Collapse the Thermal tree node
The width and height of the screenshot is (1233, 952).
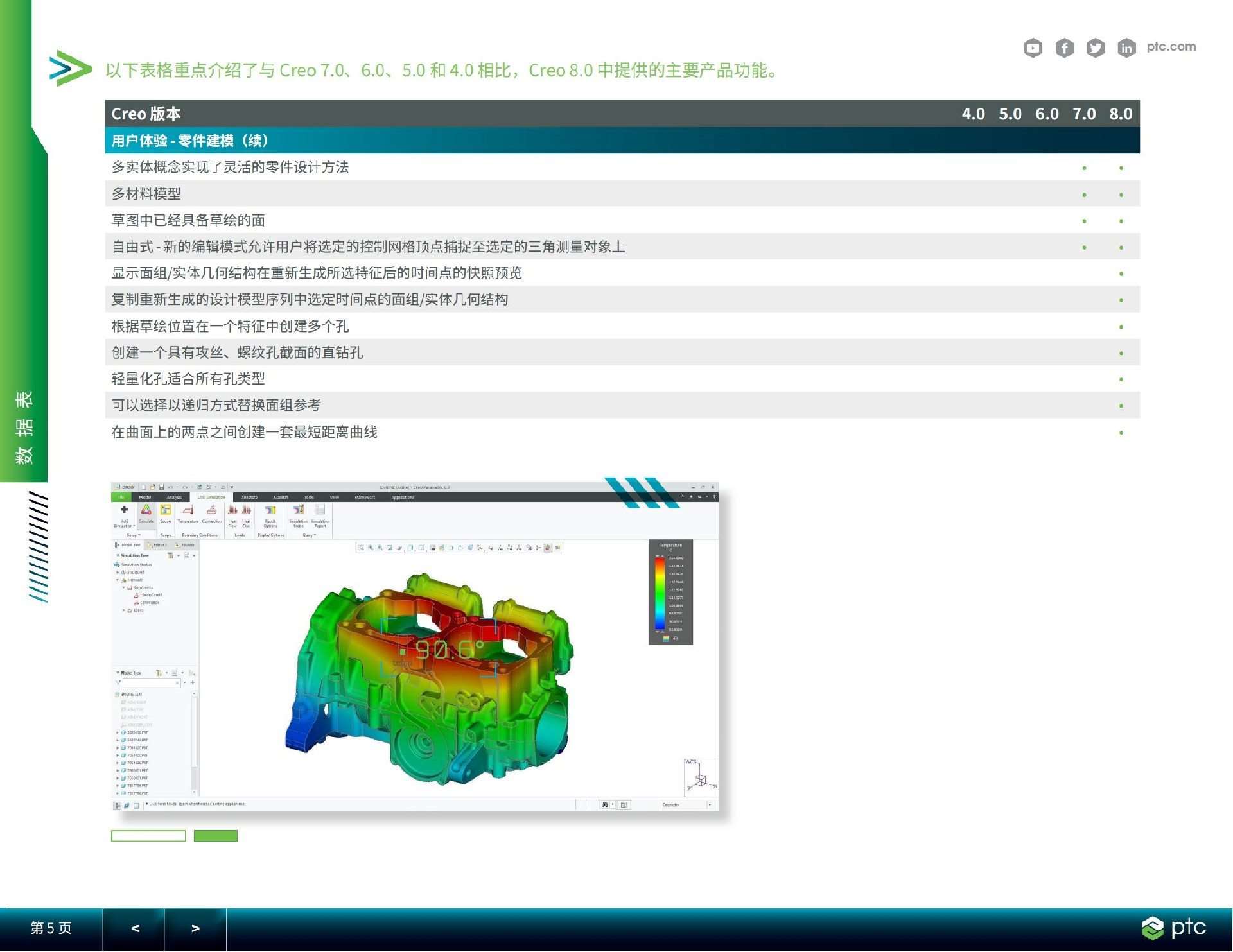pyautogui.click(x=118, y=580)
